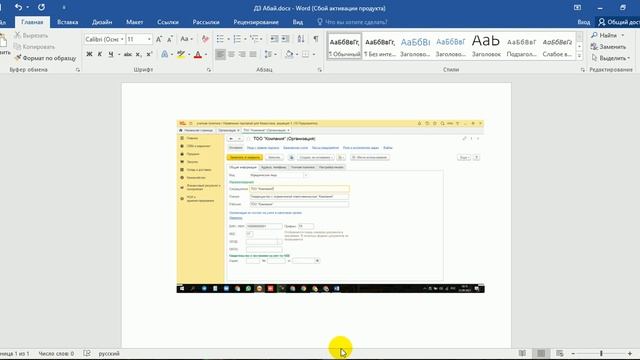Screen dimensions: 640x360
Task: Open the Ссылки (References) ribbon tab
Action: (x=168, y=22)
